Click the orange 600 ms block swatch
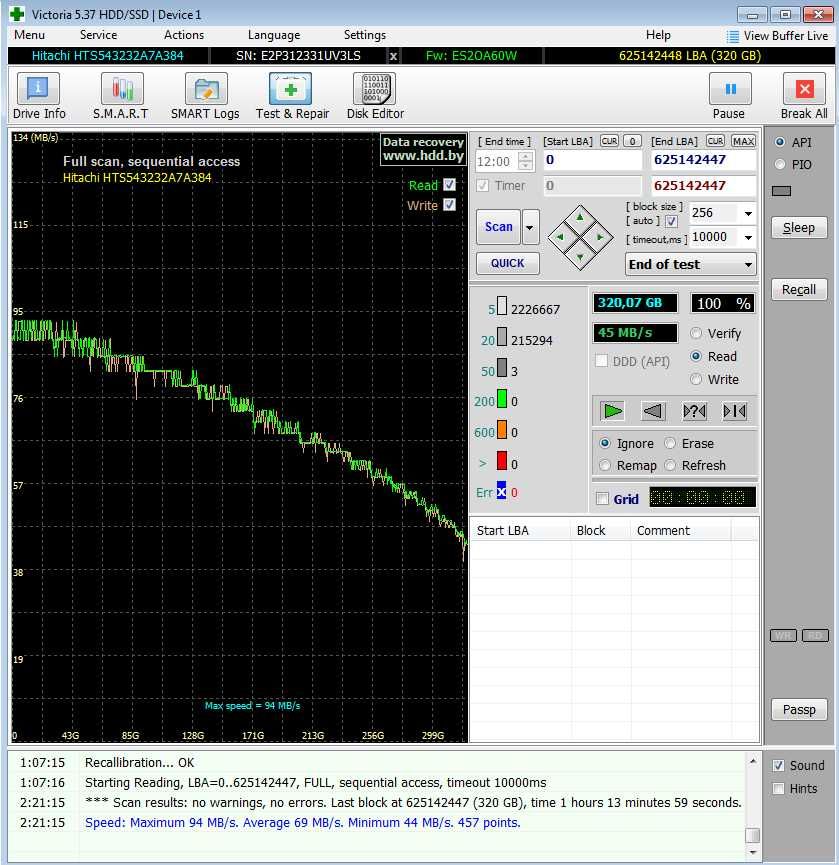Screen dimensions: 839x865 click(x=502, y=430)
